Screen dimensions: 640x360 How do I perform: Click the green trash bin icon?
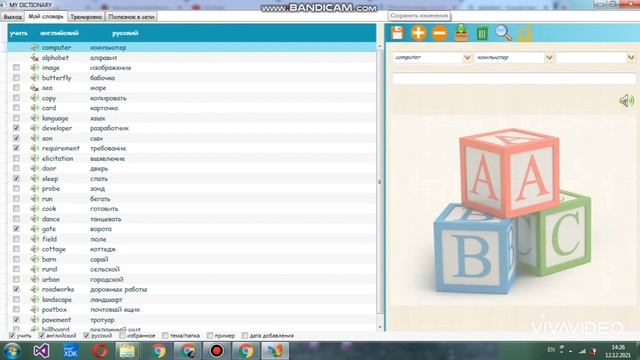pos(482,33)
